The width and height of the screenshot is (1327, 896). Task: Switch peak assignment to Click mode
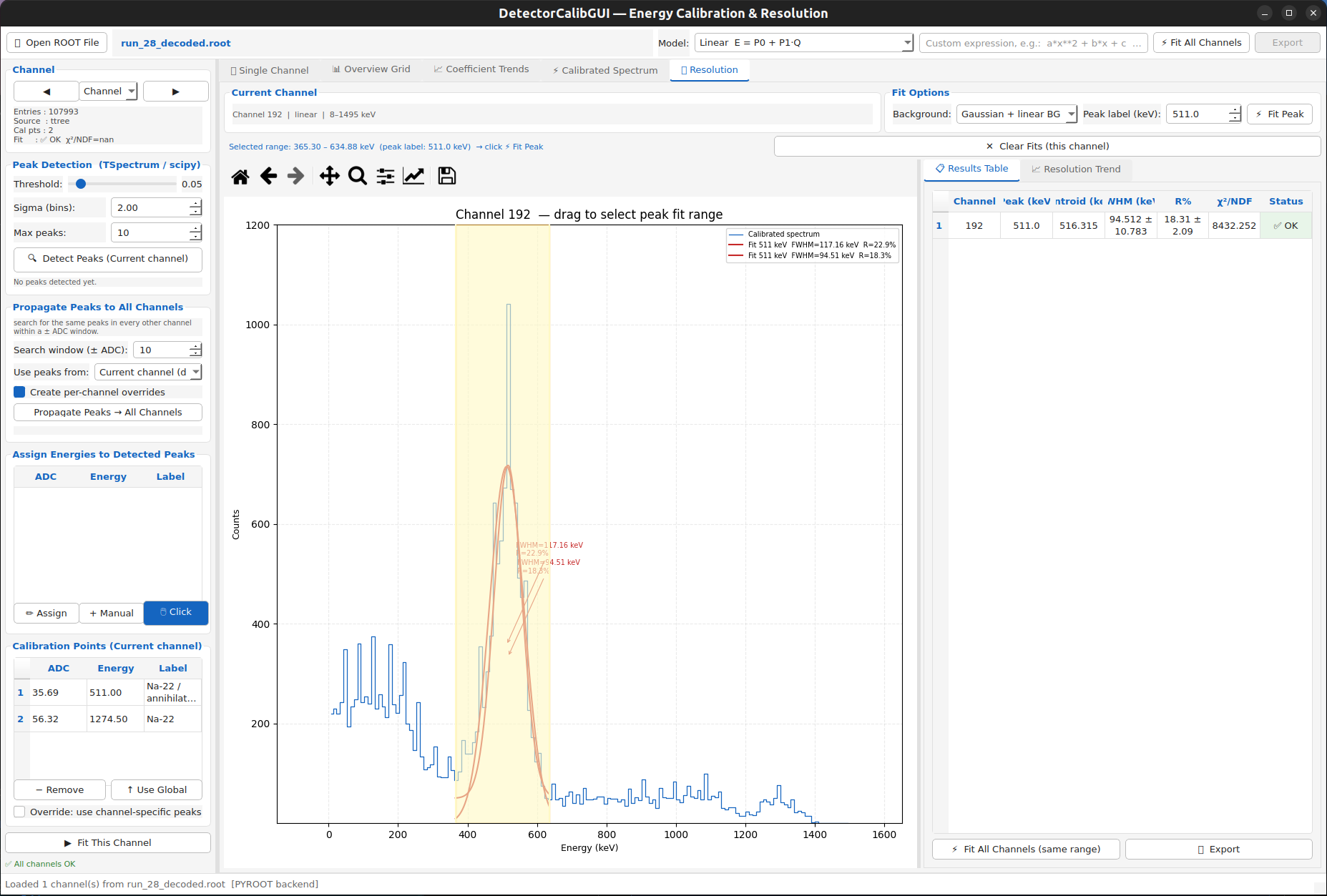(x=175, y=613)
